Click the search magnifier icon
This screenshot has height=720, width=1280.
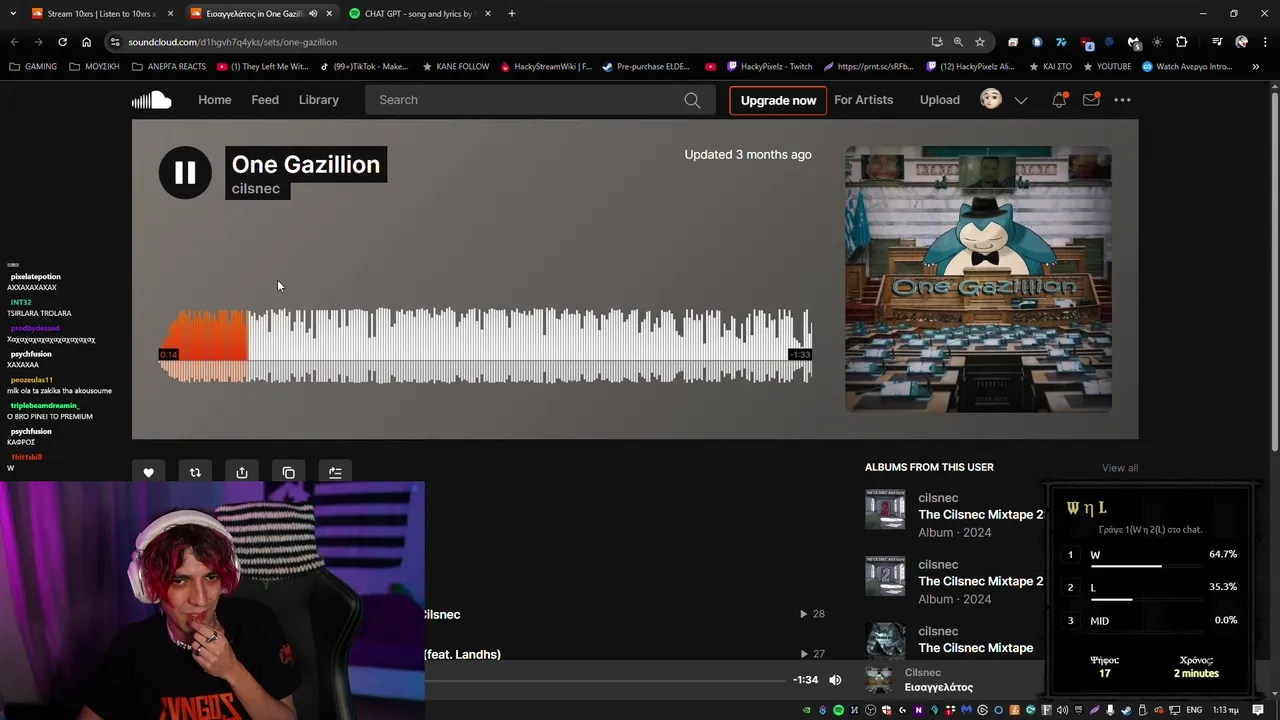692,100
